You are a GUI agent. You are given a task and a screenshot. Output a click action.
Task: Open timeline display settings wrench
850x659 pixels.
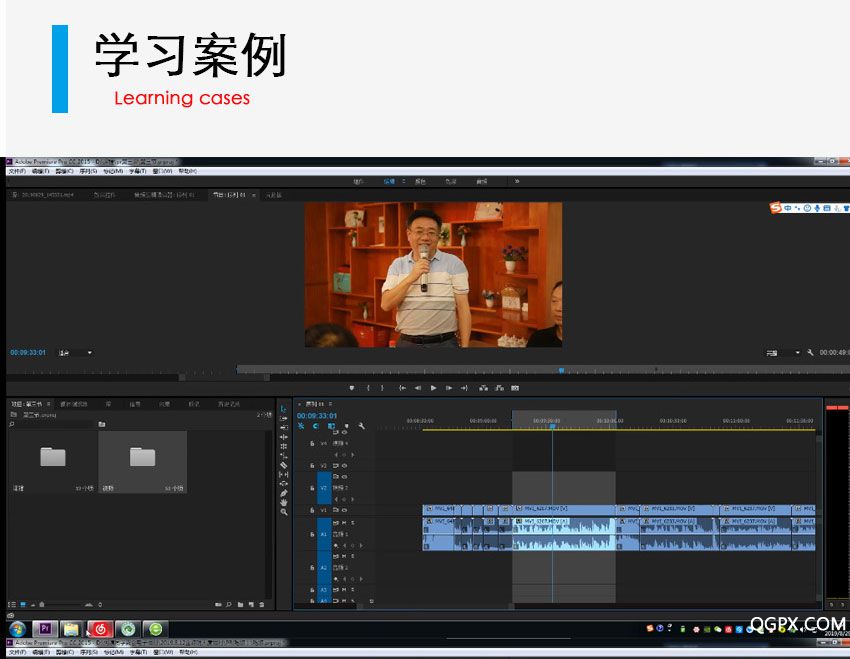point(362,426)
